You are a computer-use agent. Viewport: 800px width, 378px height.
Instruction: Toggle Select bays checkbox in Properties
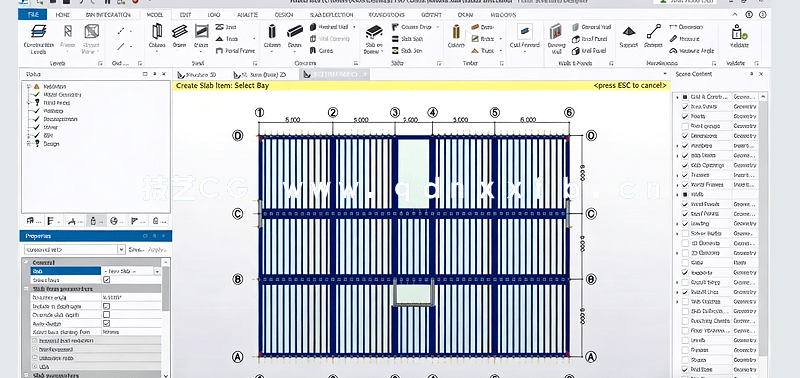point(106,280)
